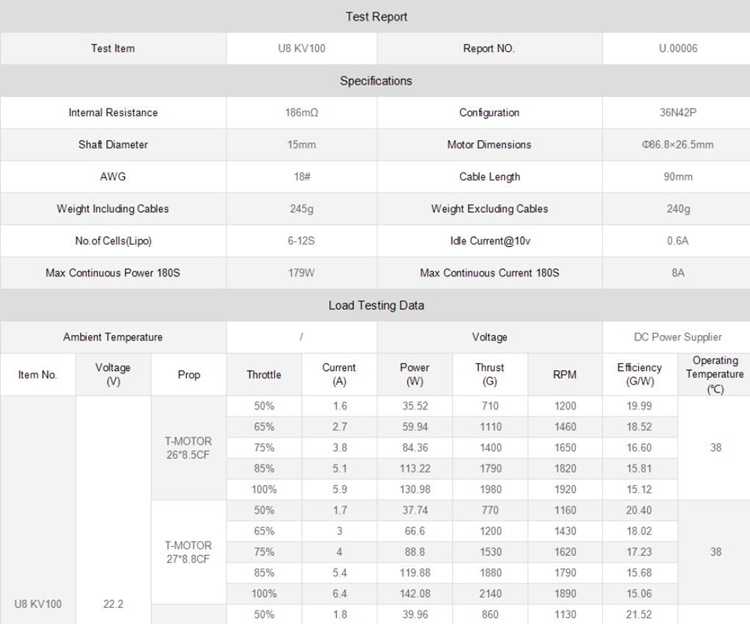
Task: Click weight excluding cables '240g'
Action: point(678,209)
